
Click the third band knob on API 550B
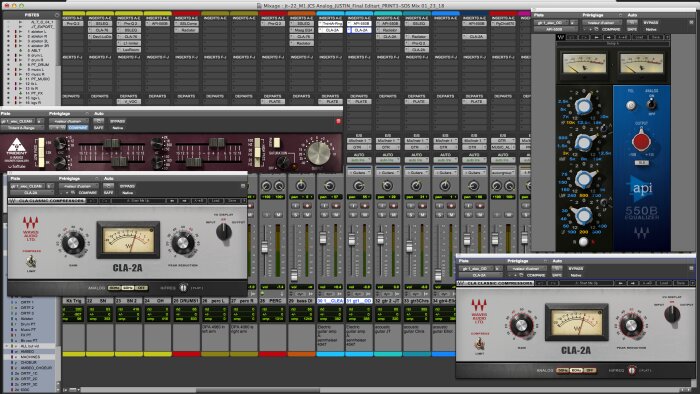[583, 179]
